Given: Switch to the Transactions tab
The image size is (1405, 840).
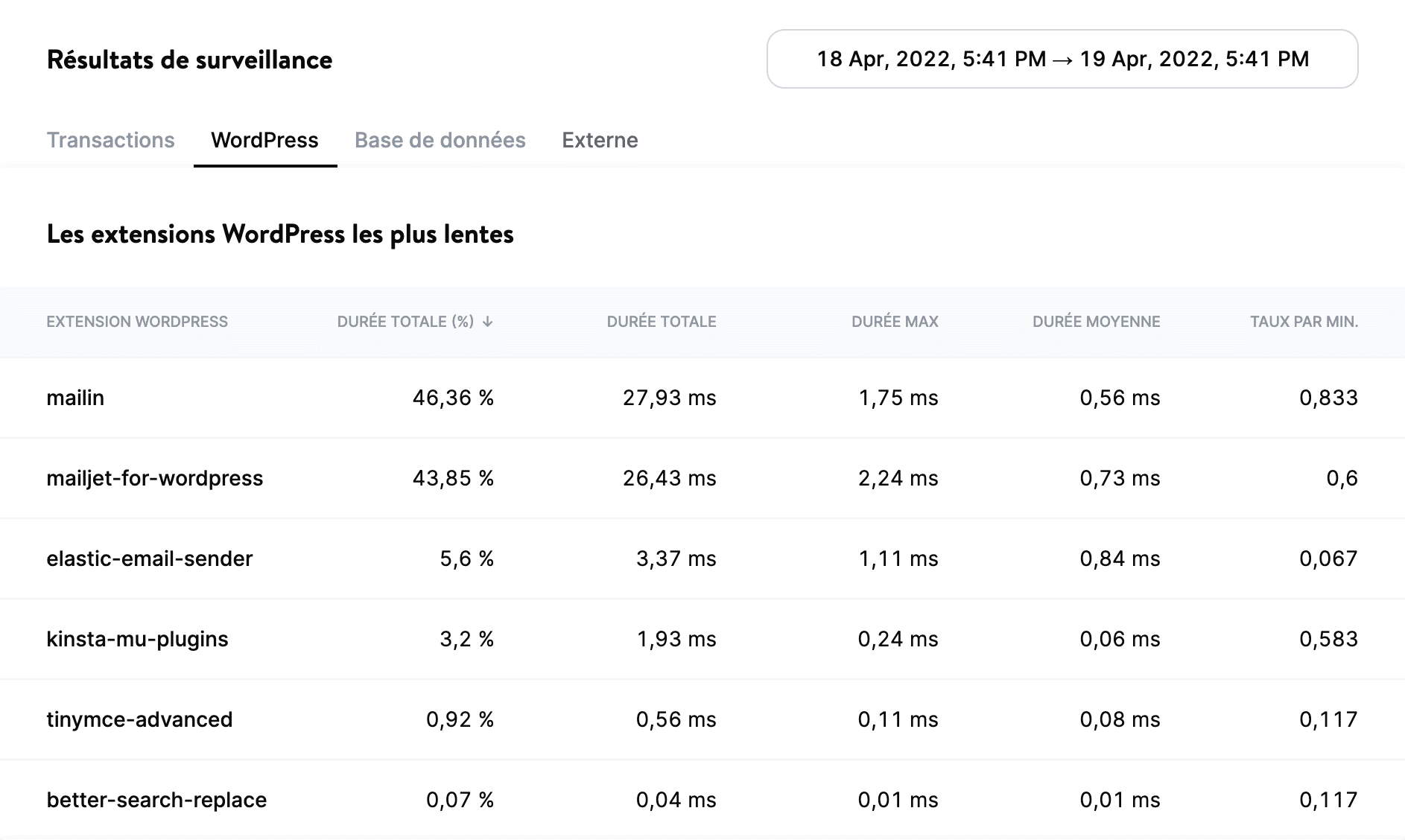Looking at the screenshot, I should (x=110, y=140).
